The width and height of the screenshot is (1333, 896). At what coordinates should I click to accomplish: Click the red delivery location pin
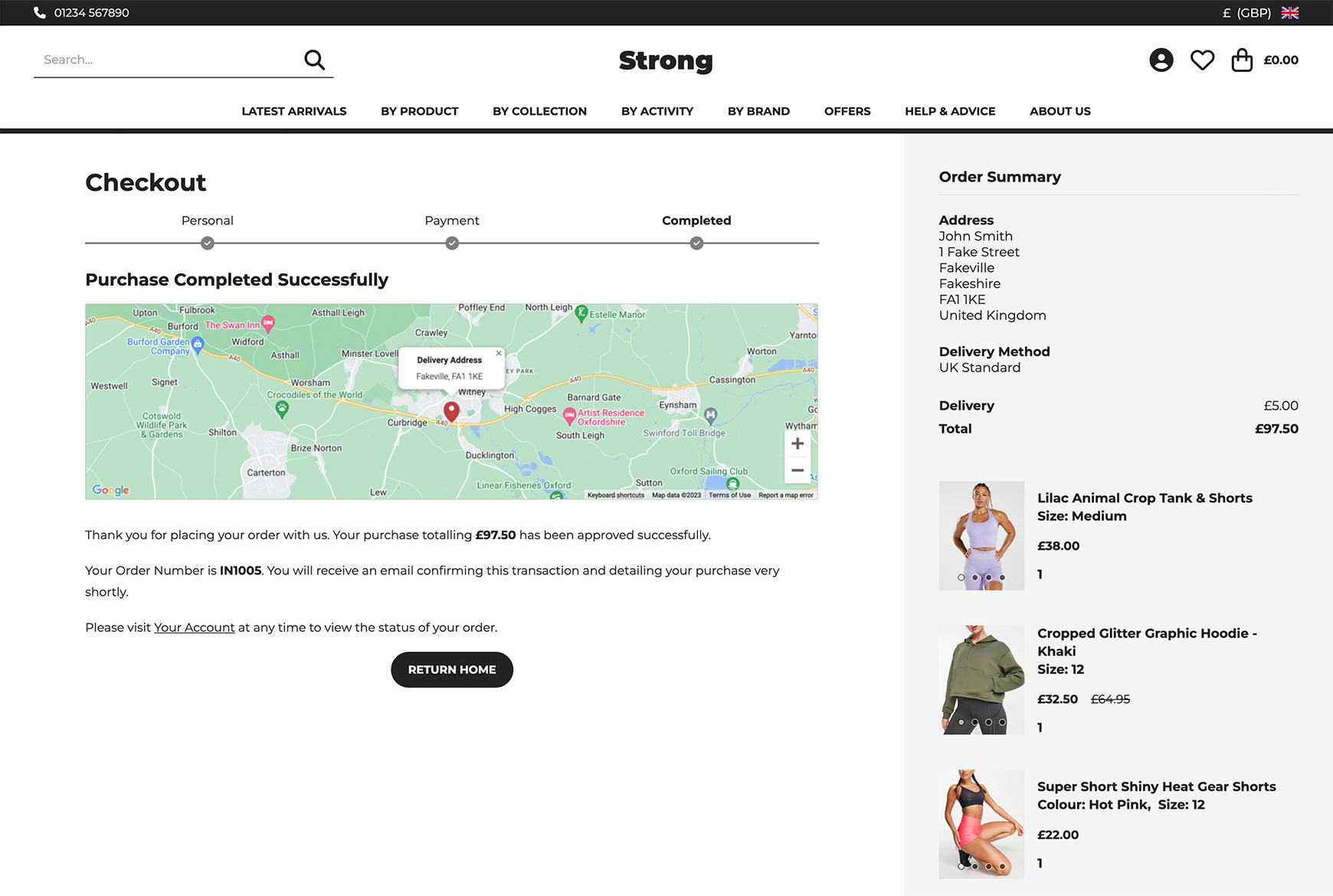pos(451,412)
